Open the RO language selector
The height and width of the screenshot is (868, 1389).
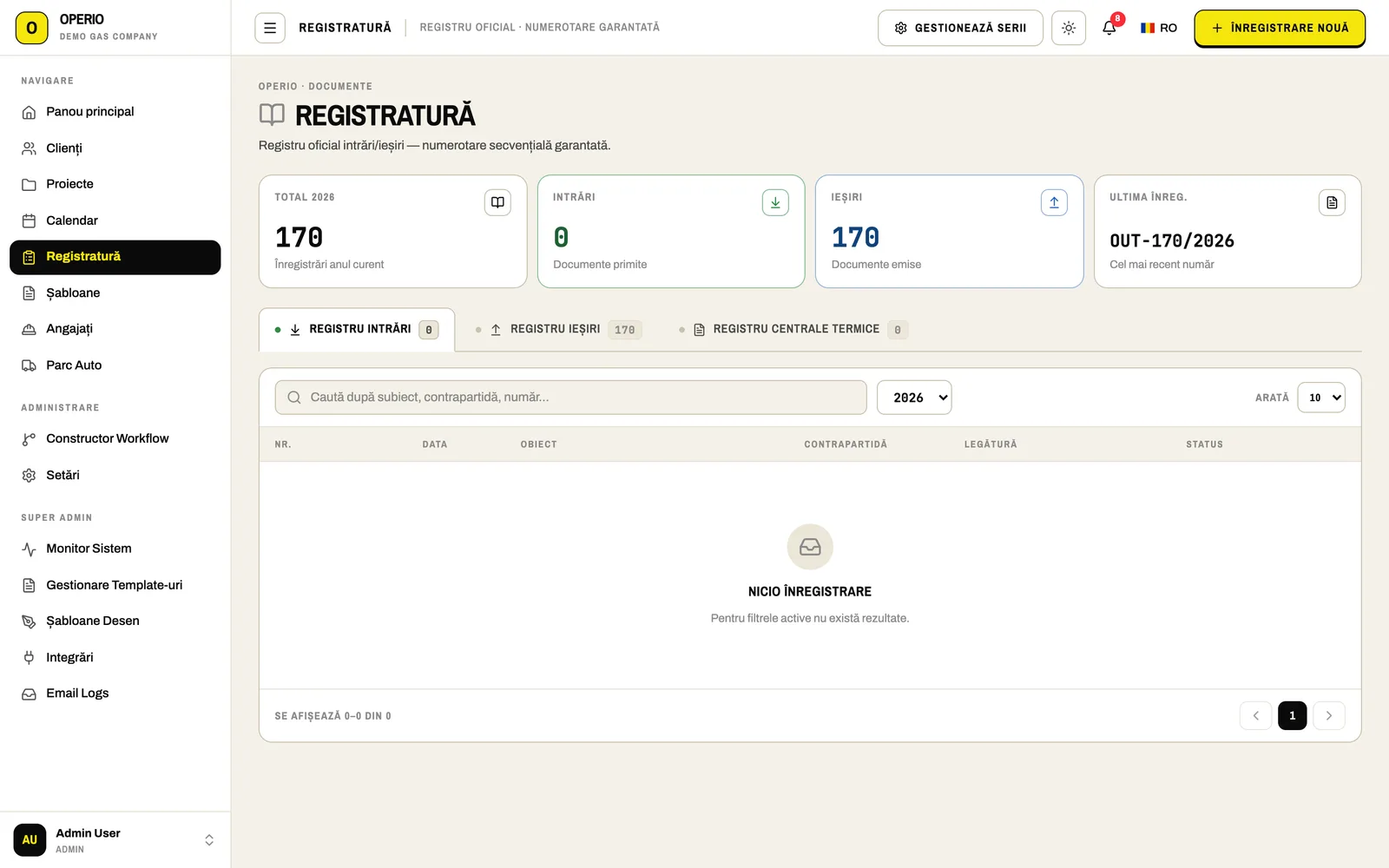click(x=1159, y=28)
